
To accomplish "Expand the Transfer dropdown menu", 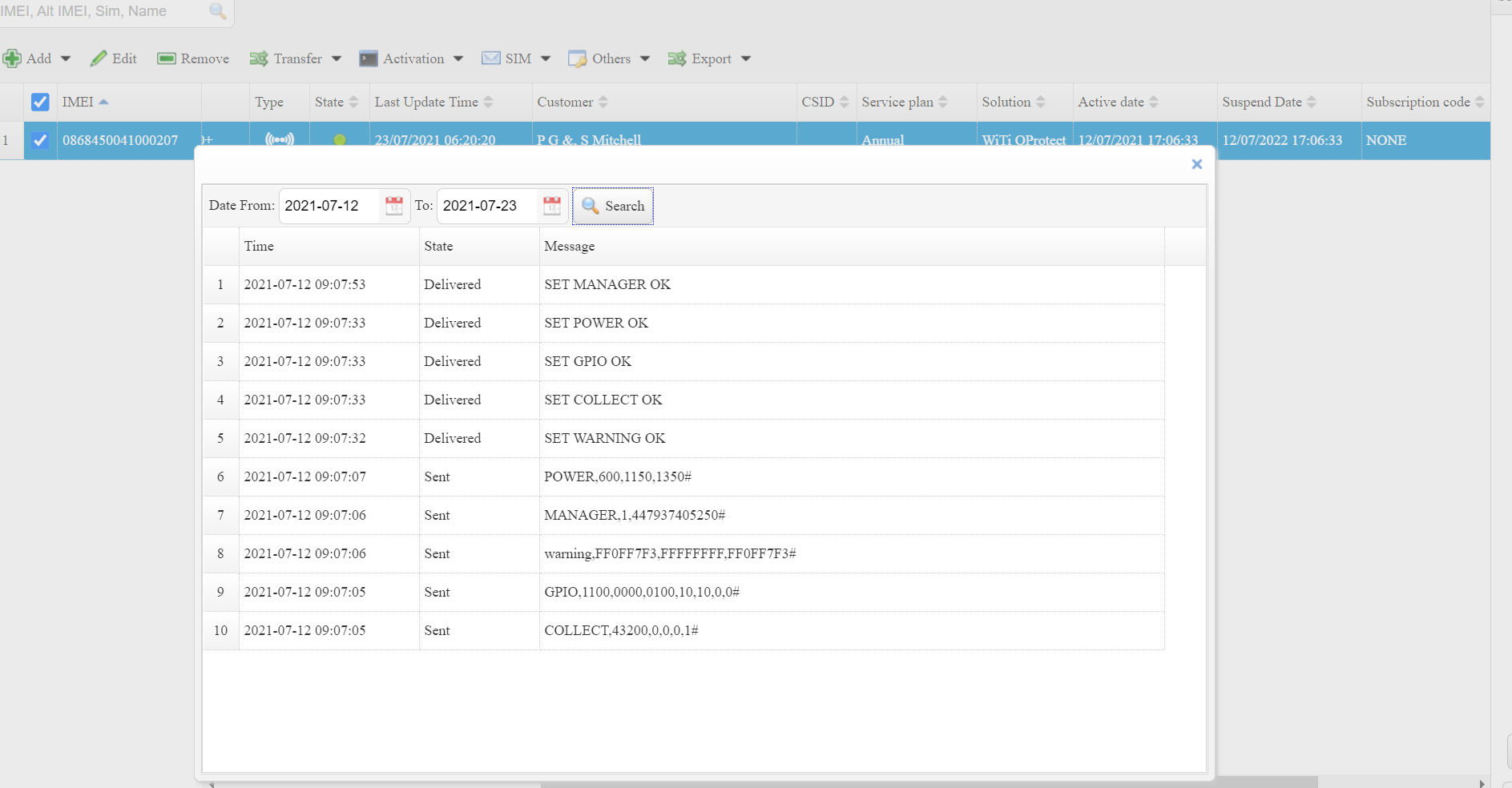I will [296, 58].
